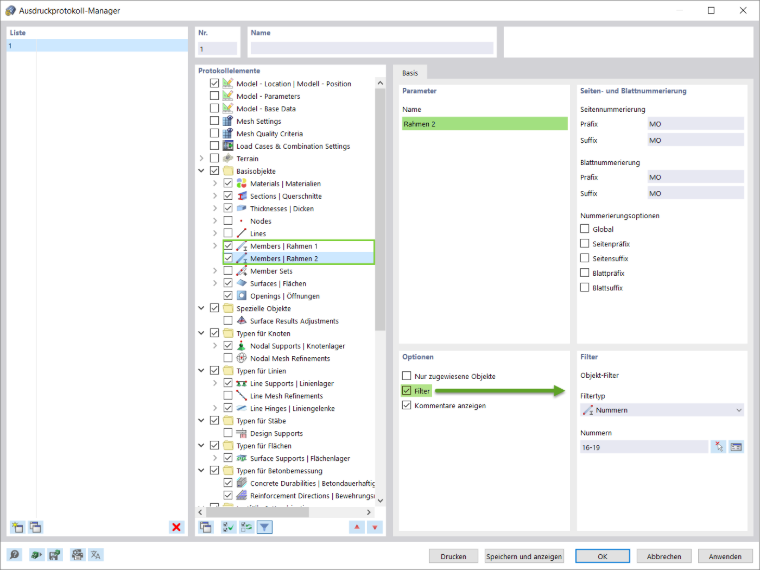Screen dimensions: 760x570
Task: Click the Seitennummerierung Präfix field
Action: (x=696, y=124)
